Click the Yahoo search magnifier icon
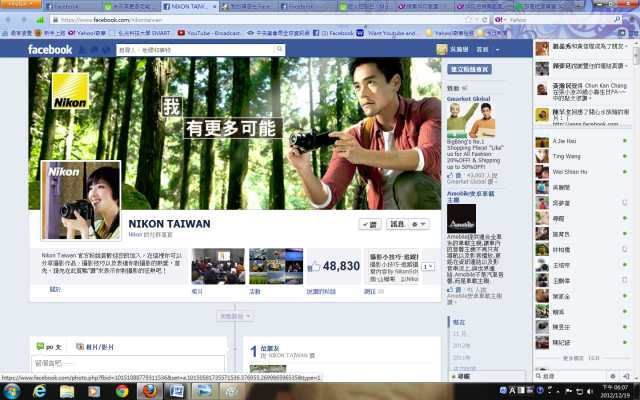The width and height of the screenshot is (640, 400). tap(617, 19)
